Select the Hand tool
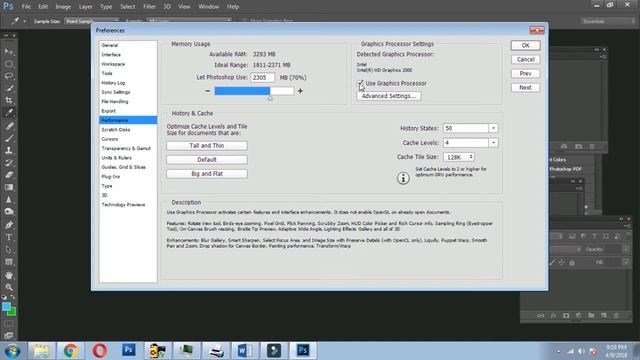640x360 pixels. [9, 275]
